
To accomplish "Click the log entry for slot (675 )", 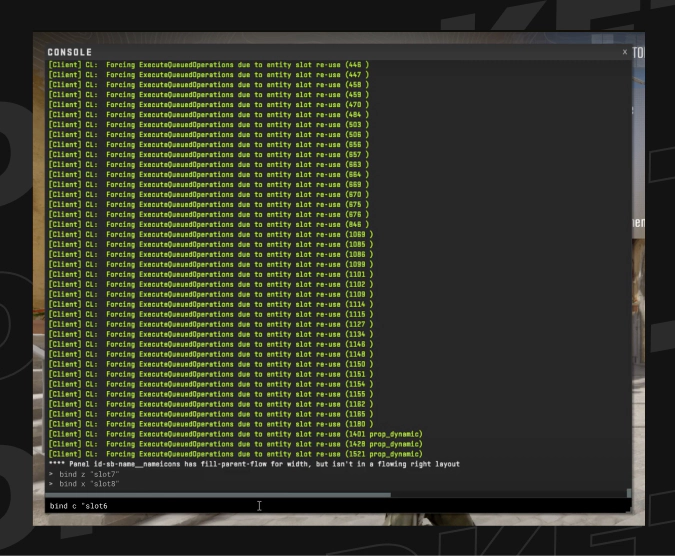I will tap(208, 205).
